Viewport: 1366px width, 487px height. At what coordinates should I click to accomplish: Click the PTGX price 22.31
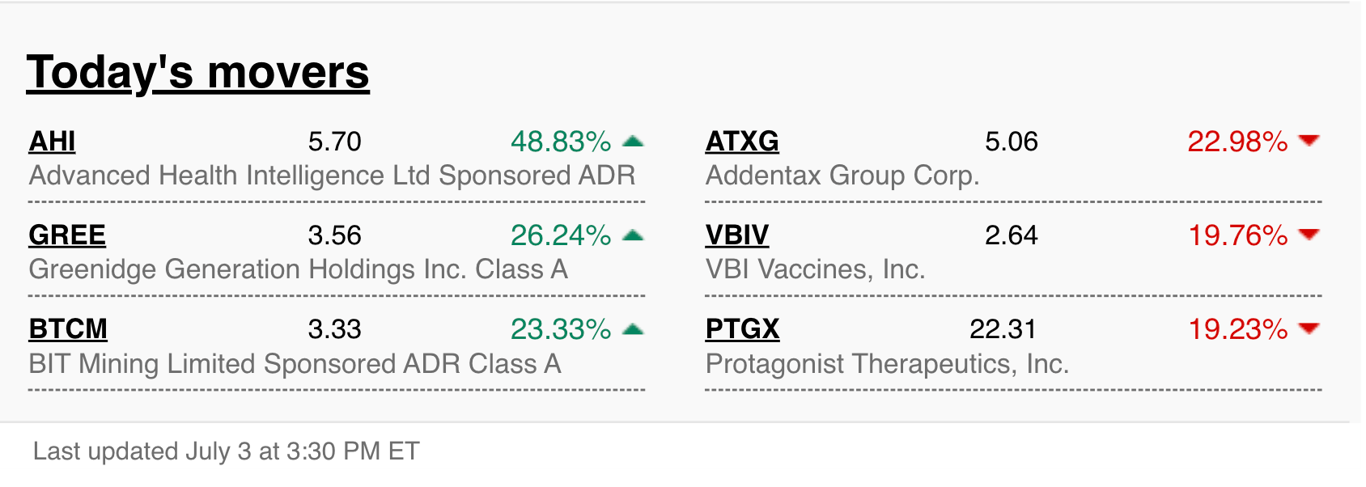1003,329
